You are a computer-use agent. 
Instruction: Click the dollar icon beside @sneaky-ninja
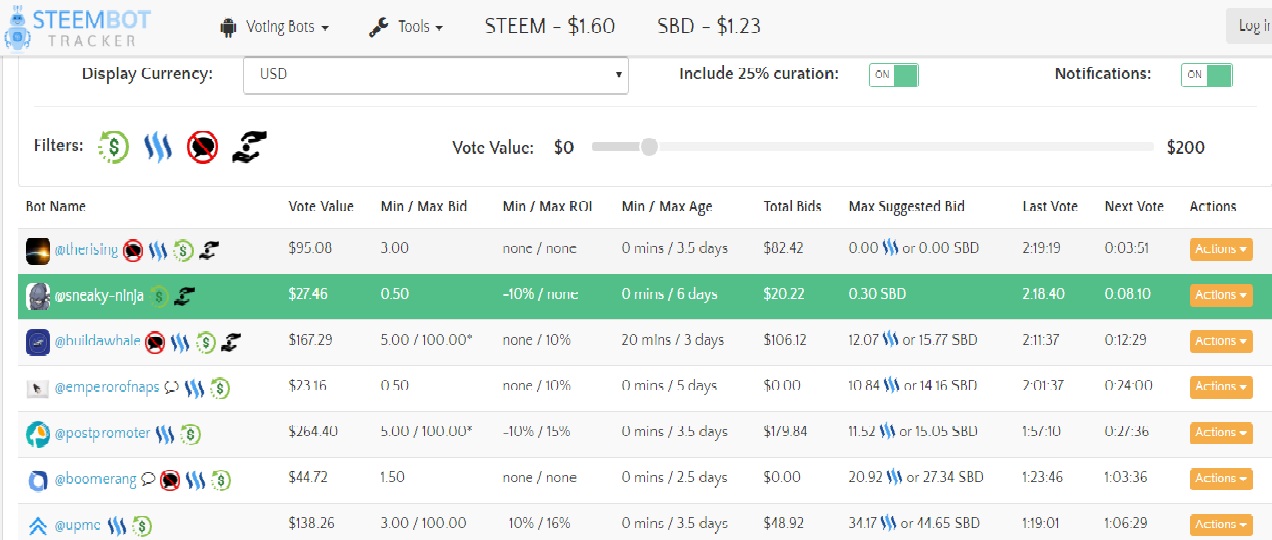160,295
